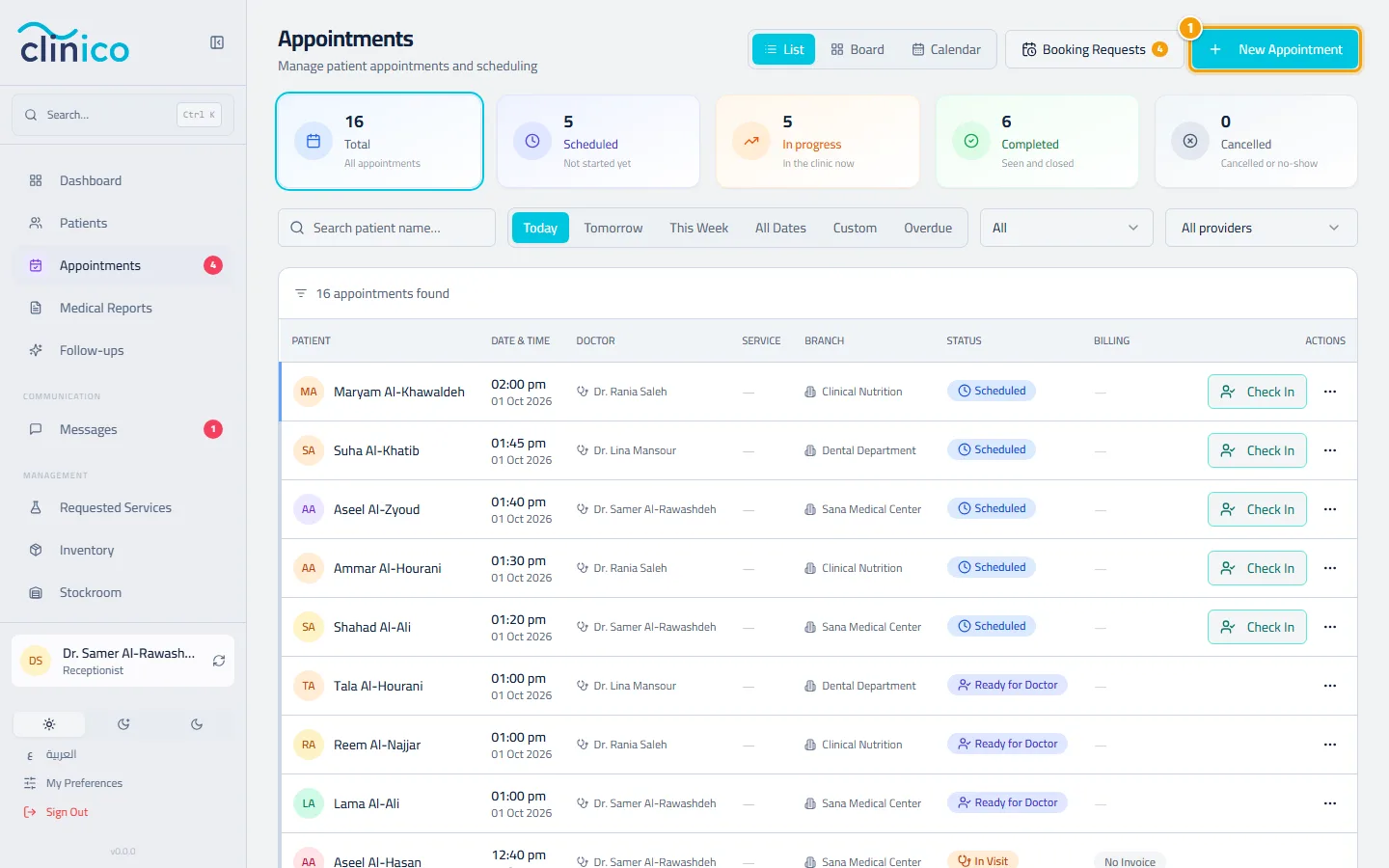This screenshot has width=1389, height=868.
Task: Click the Search patient name field
Action: click(387, 228)
